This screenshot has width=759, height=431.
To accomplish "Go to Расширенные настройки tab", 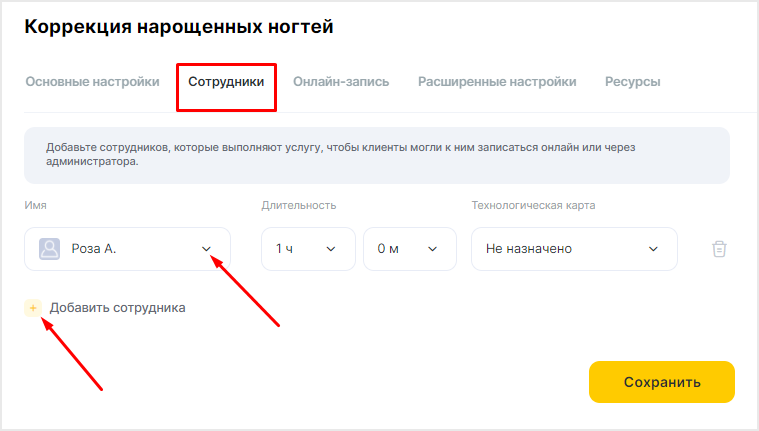I will tap(497, 81).
